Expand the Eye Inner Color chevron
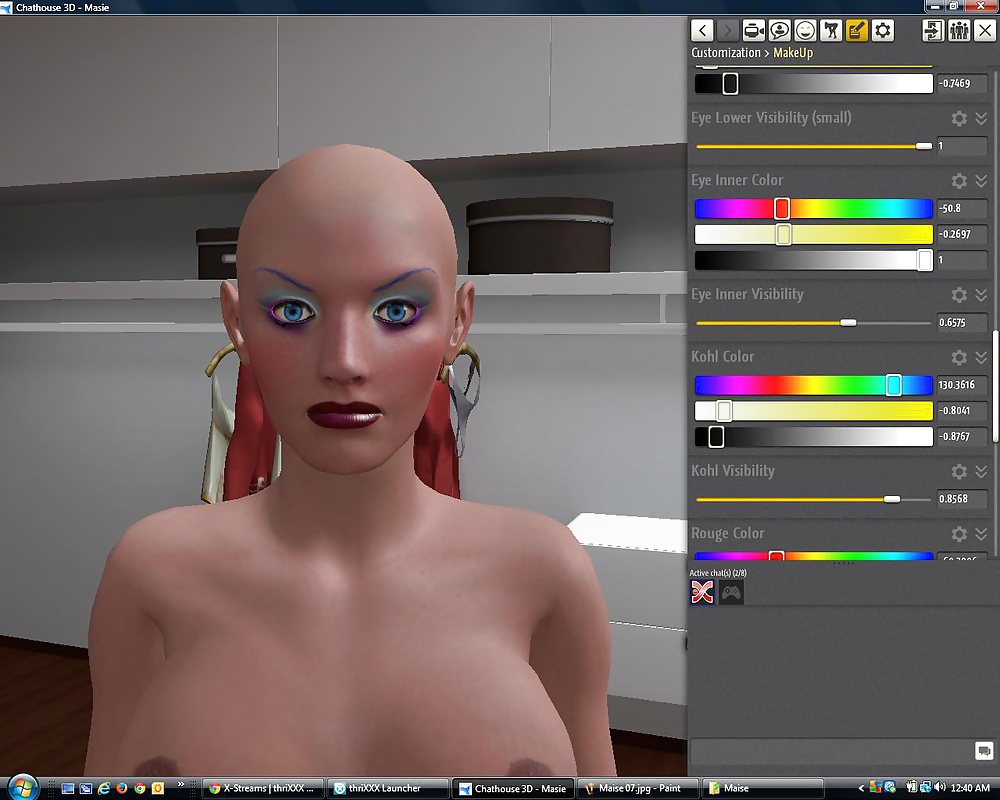 (x=981, y=181)
